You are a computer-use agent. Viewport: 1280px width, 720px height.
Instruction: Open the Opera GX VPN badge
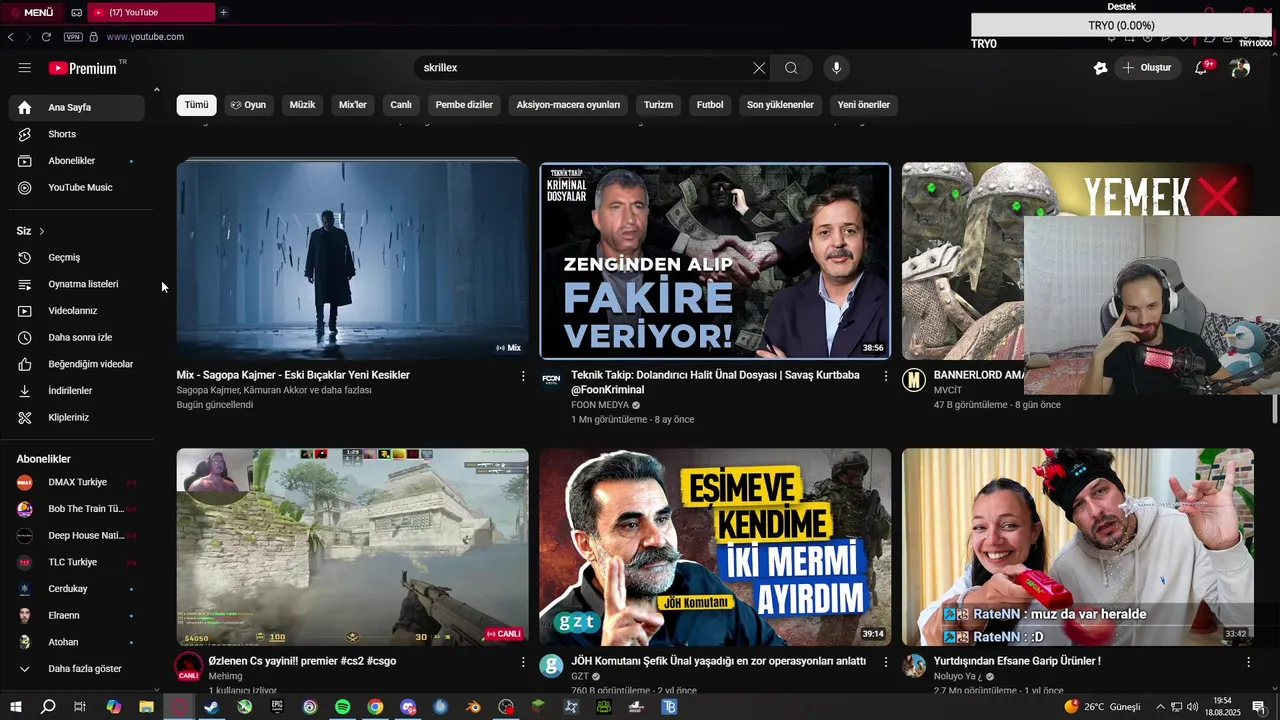pyautogui.click(x=73, y=37)
